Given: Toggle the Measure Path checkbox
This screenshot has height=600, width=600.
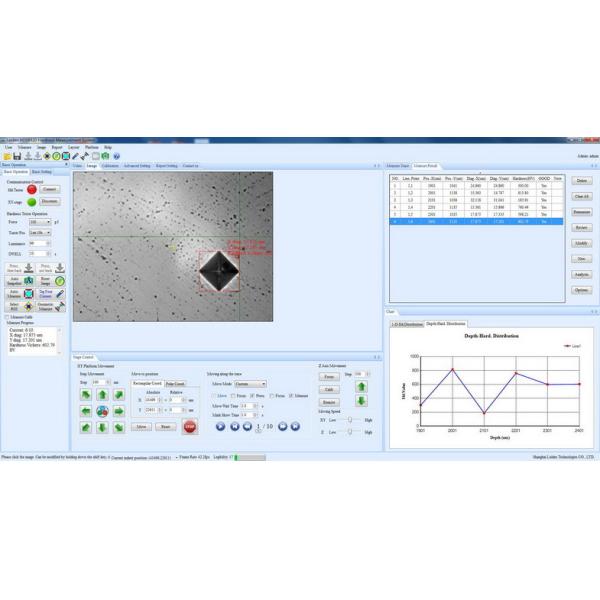Looking at the screenshot, I should coord(7,317).
